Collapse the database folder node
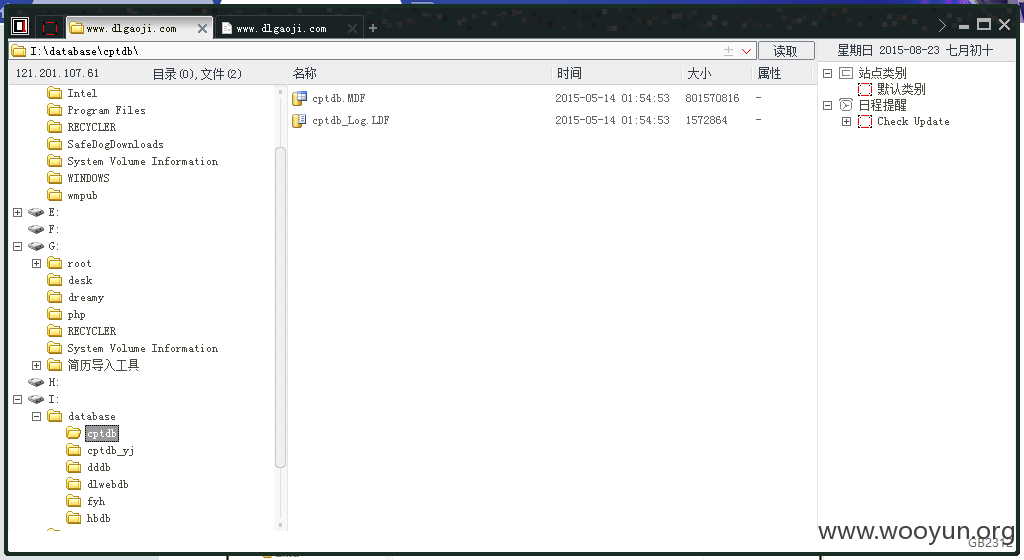The height and width of the screenshot is (560, 1024). tap(37, 416)
